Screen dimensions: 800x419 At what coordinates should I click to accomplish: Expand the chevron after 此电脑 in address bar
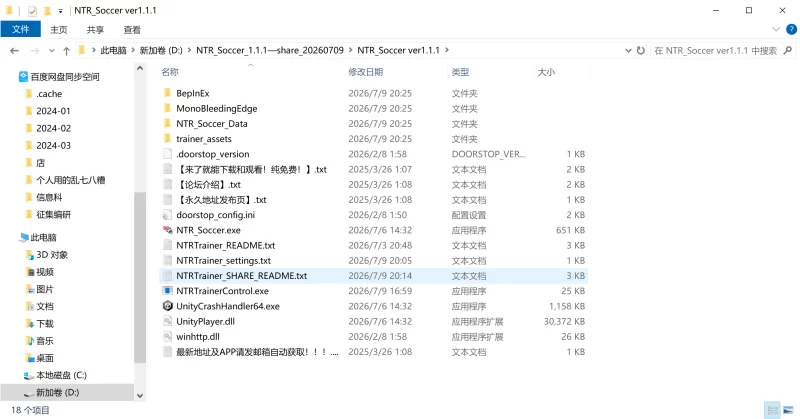[x=133, y=50]
